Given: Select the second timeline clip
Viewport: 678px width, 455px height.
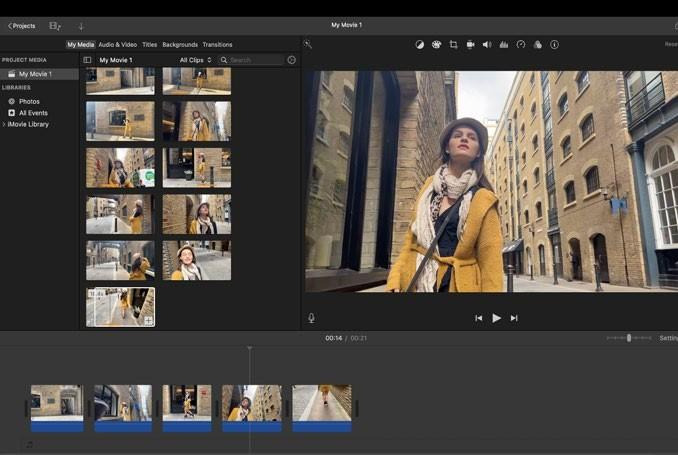Looking at the screenshot, I should [x=123, y=408].
